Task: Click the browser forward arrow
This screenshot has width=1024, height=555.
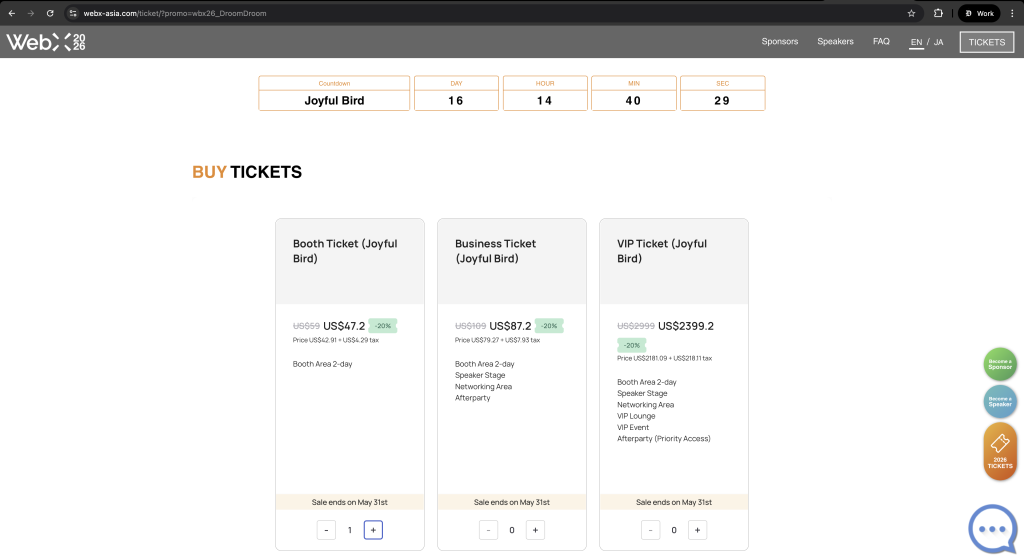Action: point(31,13)
